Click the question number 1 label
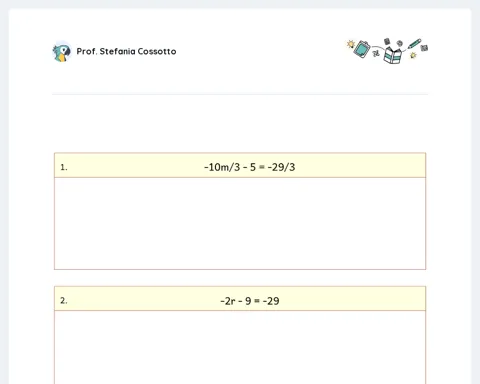The height and width of the screenshot is (384, 480). coord(64,167)
